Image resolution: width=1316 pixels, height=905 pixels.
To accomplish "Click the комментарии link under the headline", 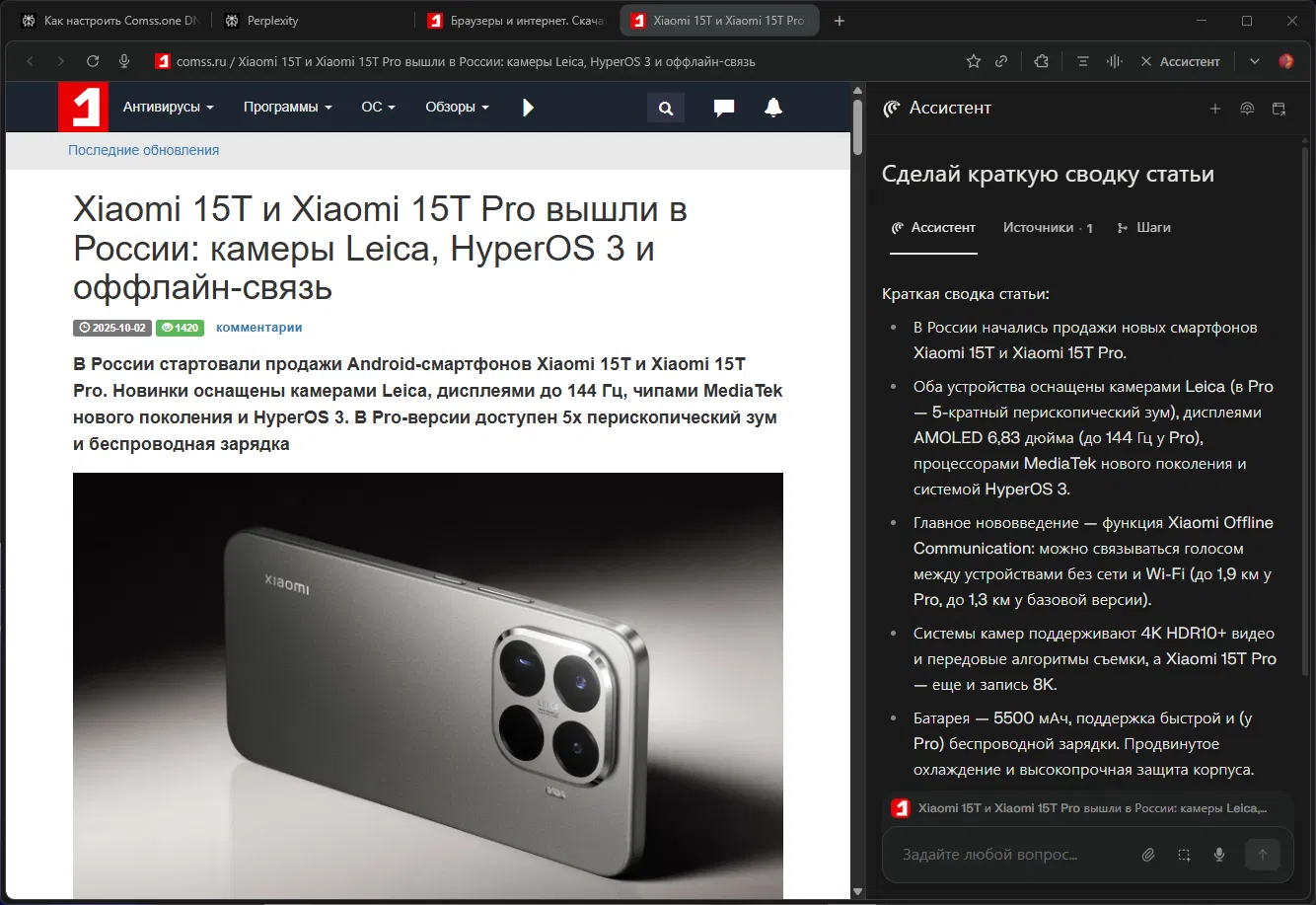I will [x=259, y=328].
